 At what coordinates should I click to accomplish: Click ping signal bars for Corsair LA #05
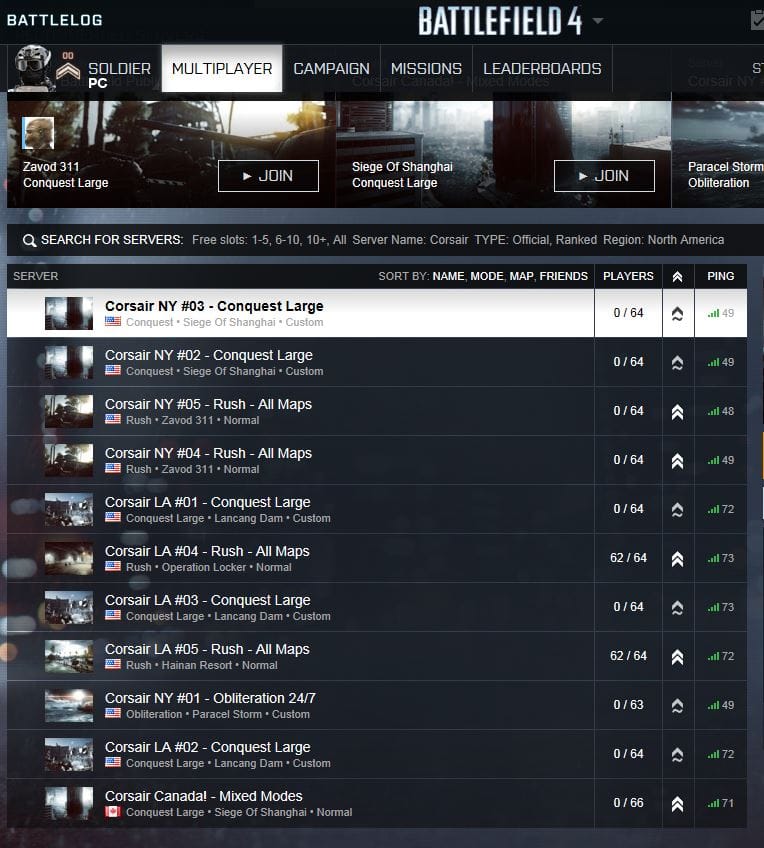coord(714,656)
